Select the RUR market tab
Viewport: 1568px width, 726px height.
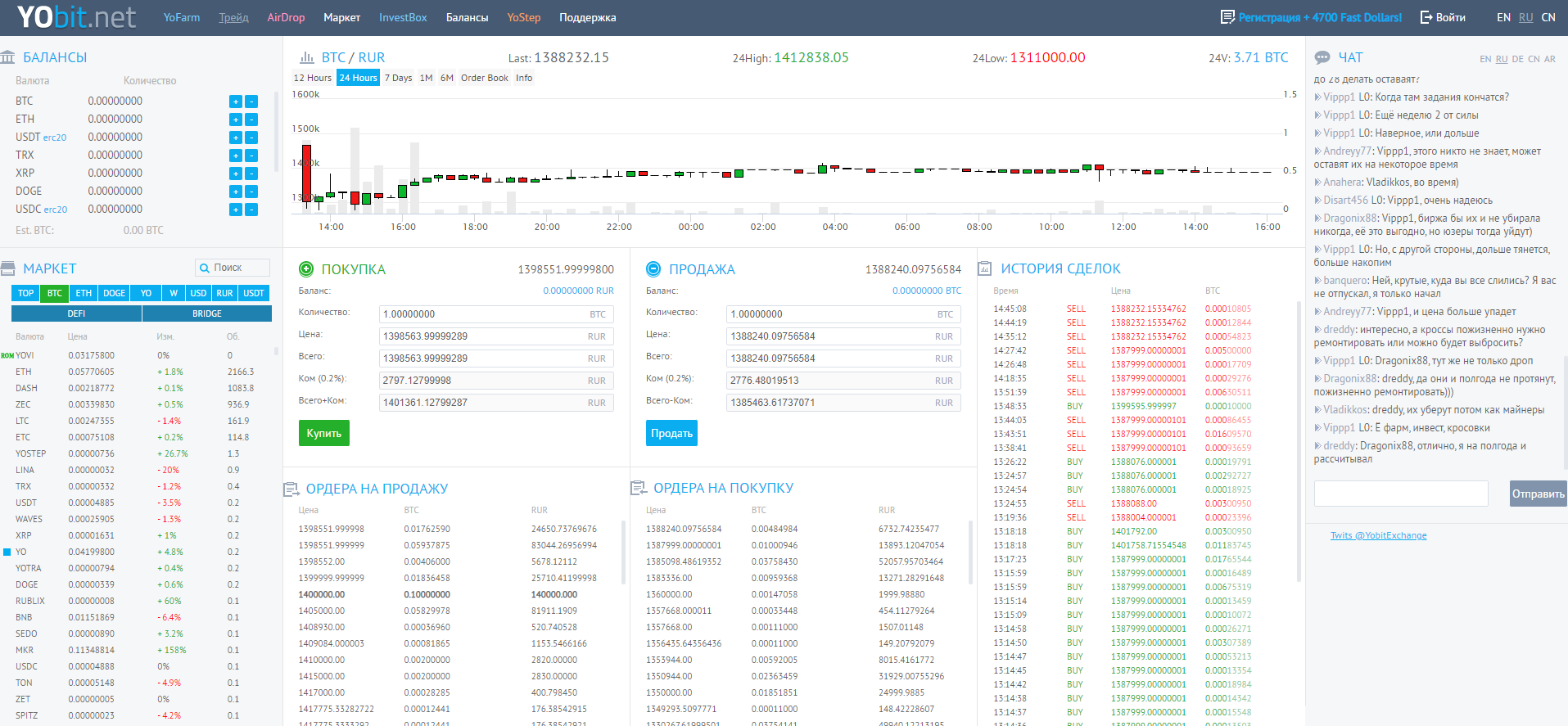coord(224,293)
